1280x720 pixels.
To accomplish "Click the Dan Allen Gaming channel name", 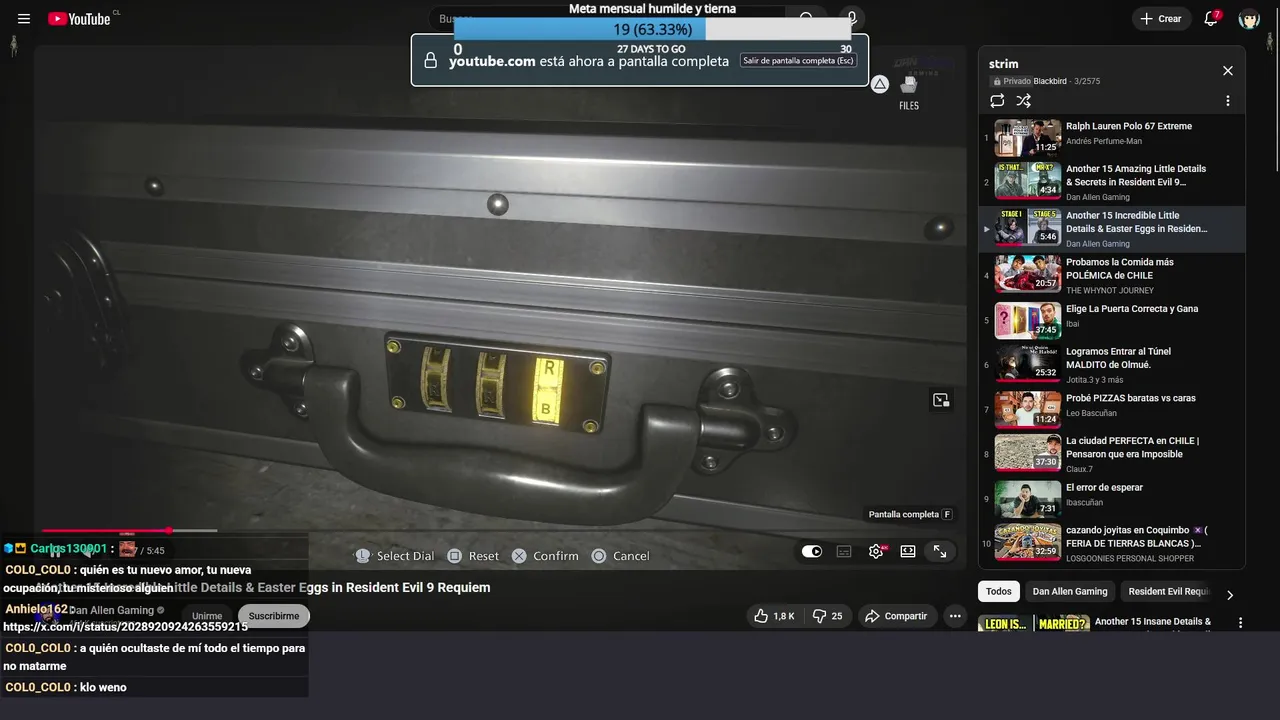I will (111, 610).
